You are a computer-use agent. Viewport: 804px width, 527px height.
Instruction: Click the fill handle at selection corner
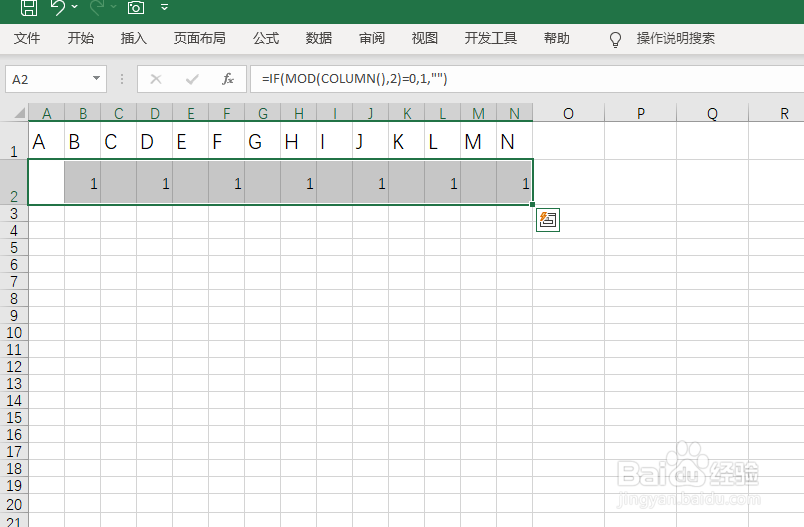click(532, 204)
